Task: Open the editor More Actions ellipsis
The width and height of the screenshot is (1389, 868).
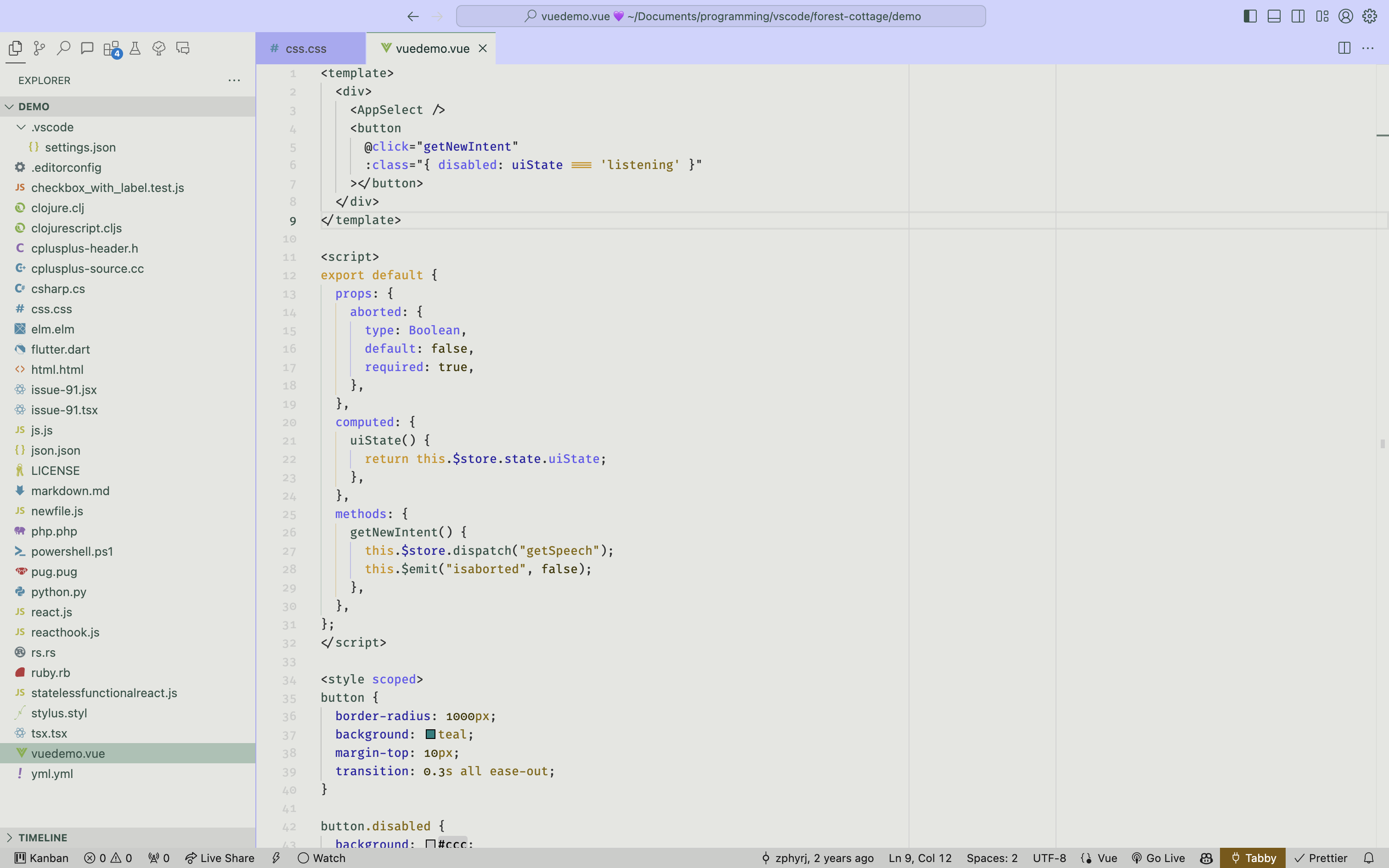Action: (1368, 48)
